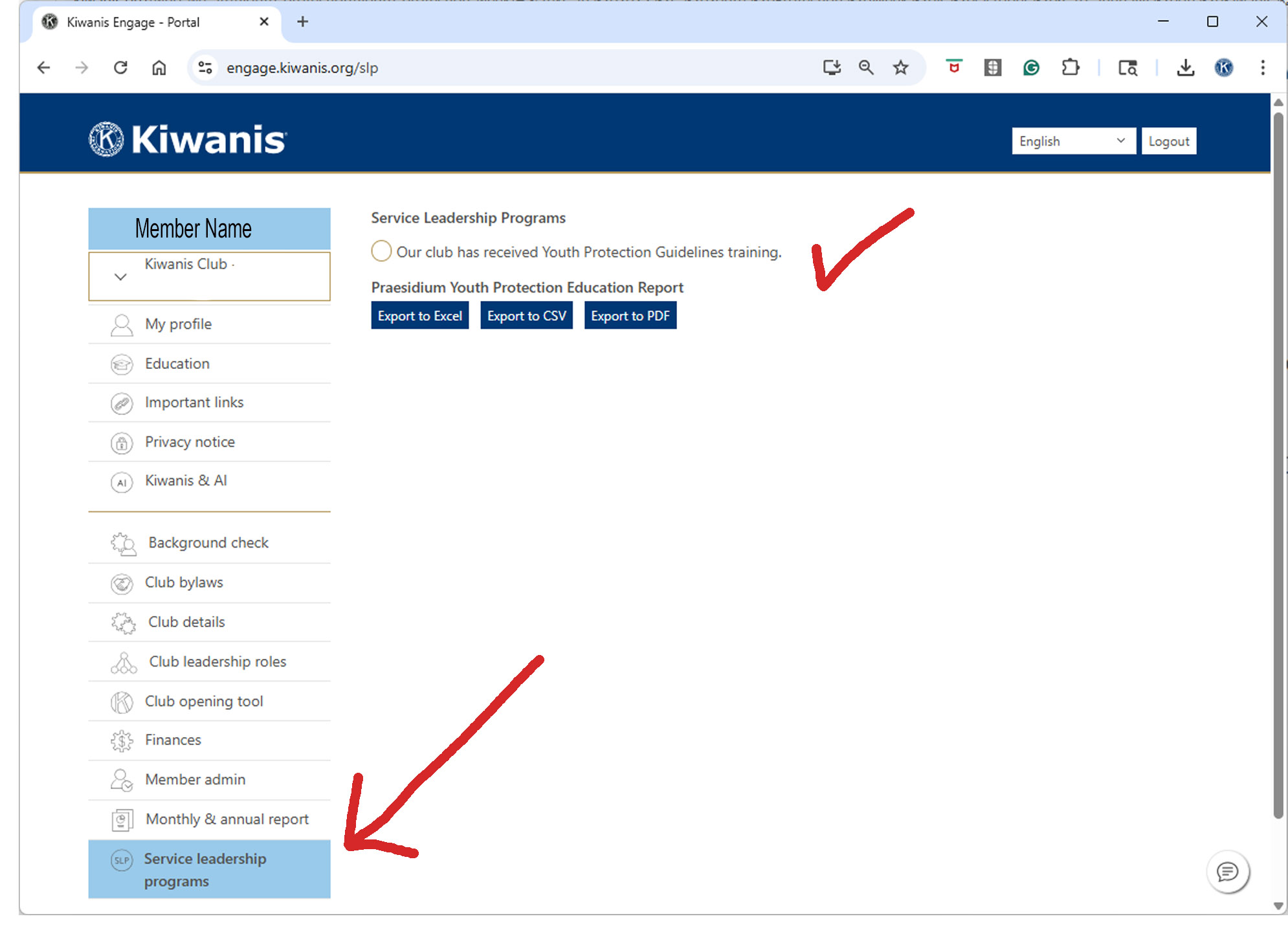The image size is (1288, 932).
Task: Click the Kiwanis & AI icon
Action: click(x=122, y=482)
